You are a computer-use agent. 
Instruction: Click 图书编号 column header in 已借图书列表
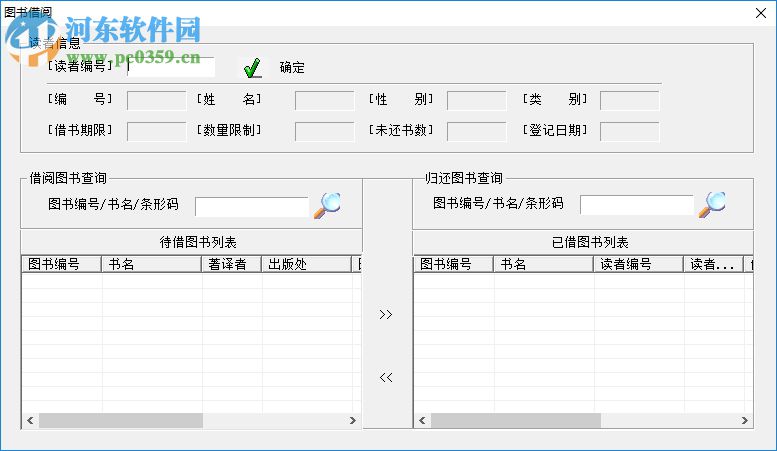coord(453,264)
